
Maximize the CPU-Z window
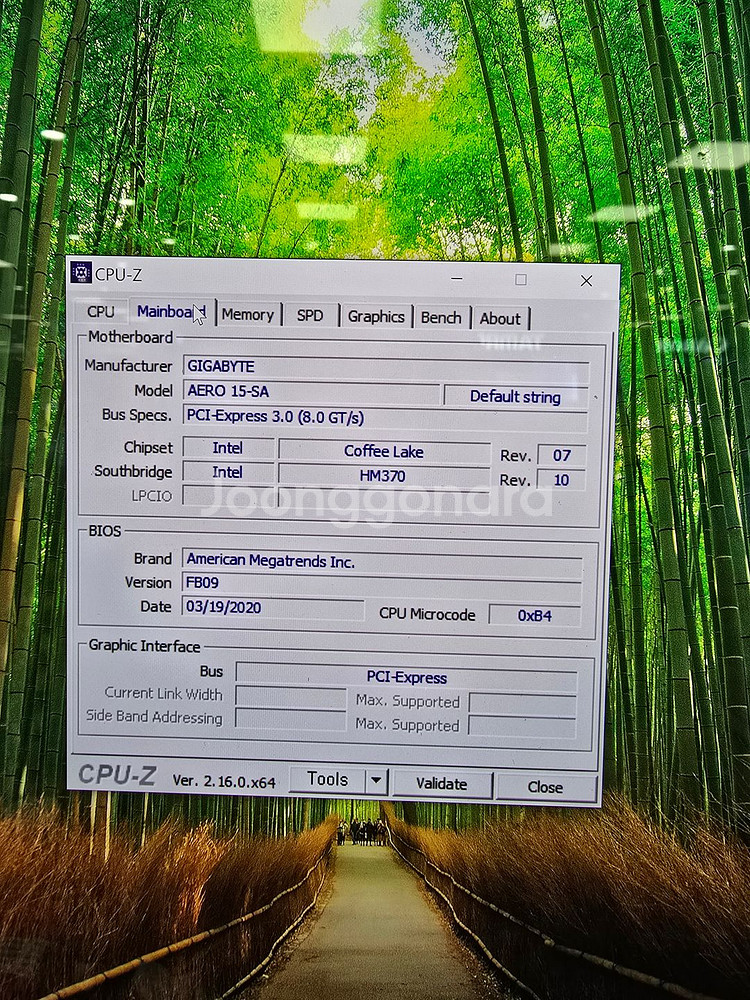[x=520, y=279]
